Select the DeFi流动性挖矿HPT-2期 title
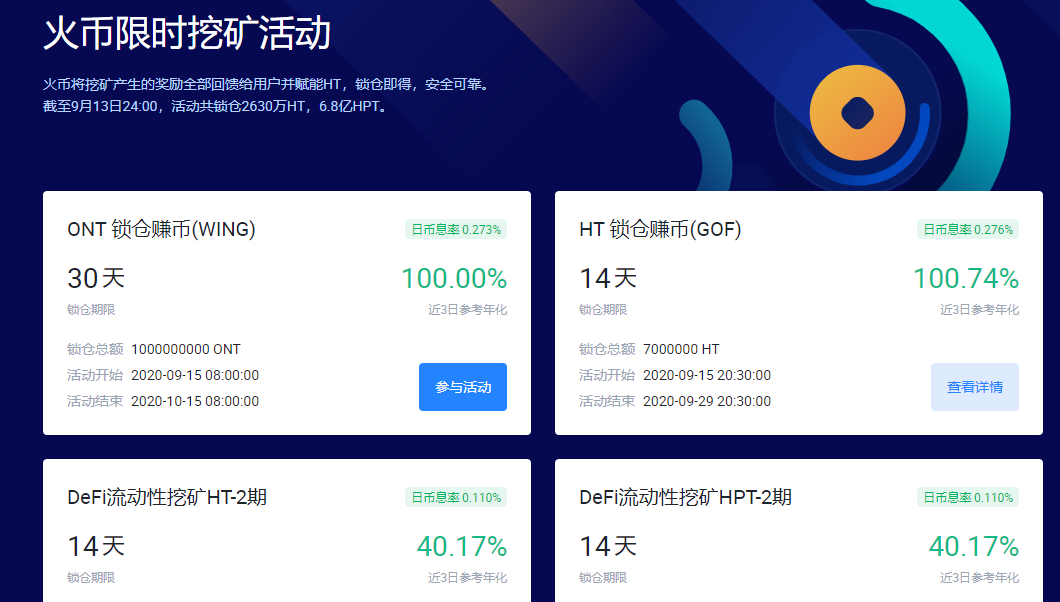Viewport: 1060px width, 602px height. [x=685, y=497]
